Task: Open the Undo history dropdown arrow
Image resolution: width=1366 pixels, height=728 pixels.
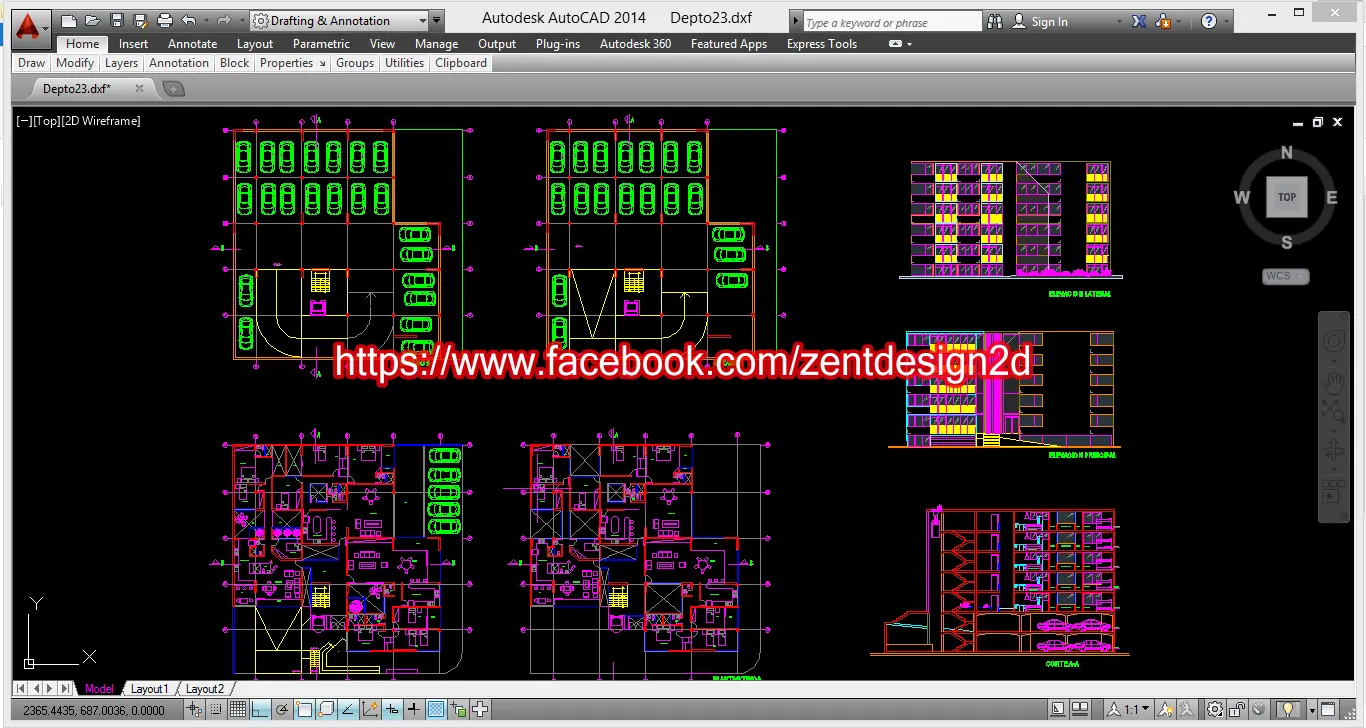Action: pyautogui.click(x=206, y=21)
